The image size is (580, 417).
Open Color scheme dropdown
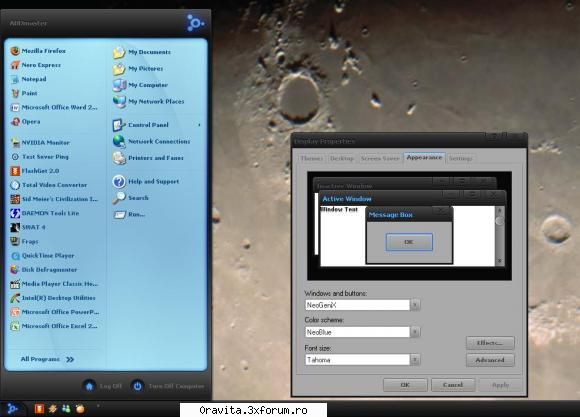[415, 332]
